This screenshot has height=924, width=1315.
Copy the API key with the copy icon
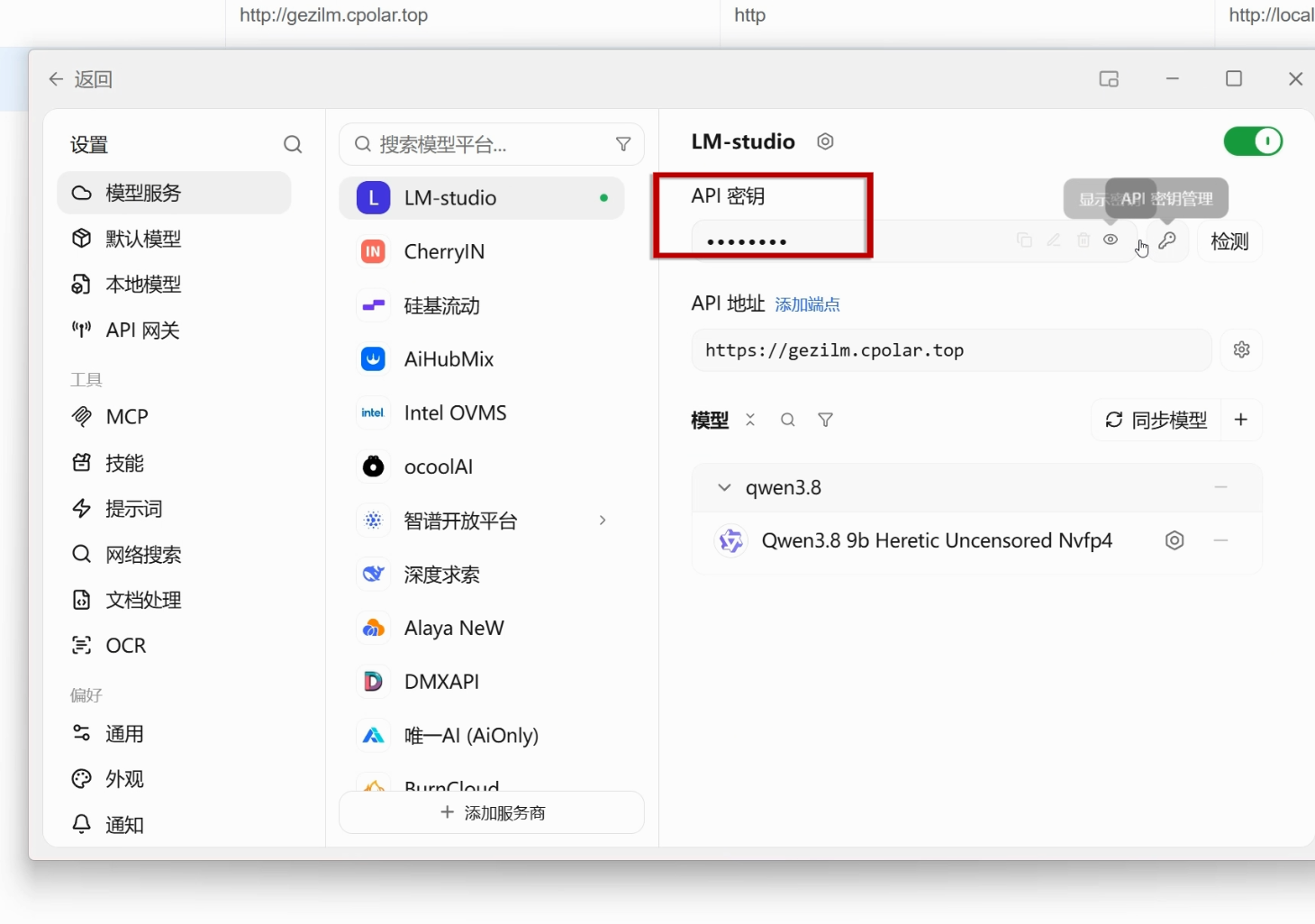click(1024, 240)
